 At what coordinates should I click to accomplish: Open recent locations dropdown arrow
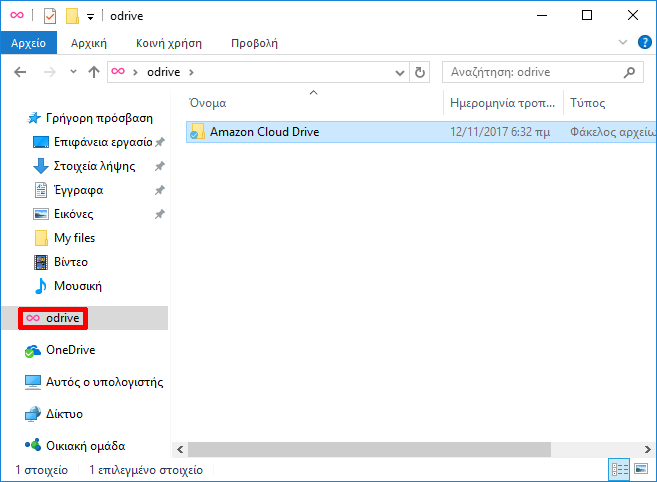point(73,72)
